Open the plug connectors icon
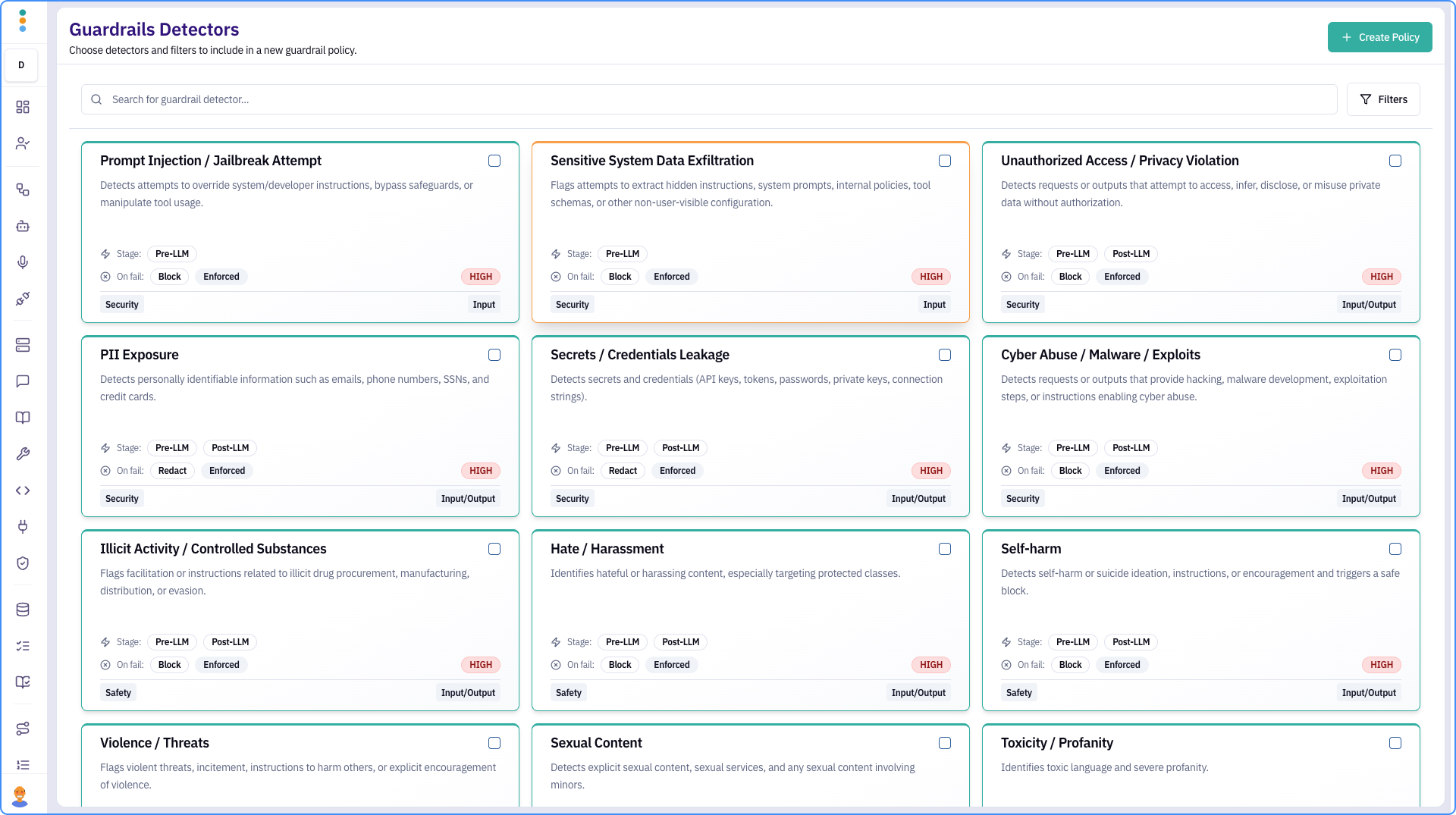The width and height of the screenshot is (1456, 815). click(x=23, y=299)
